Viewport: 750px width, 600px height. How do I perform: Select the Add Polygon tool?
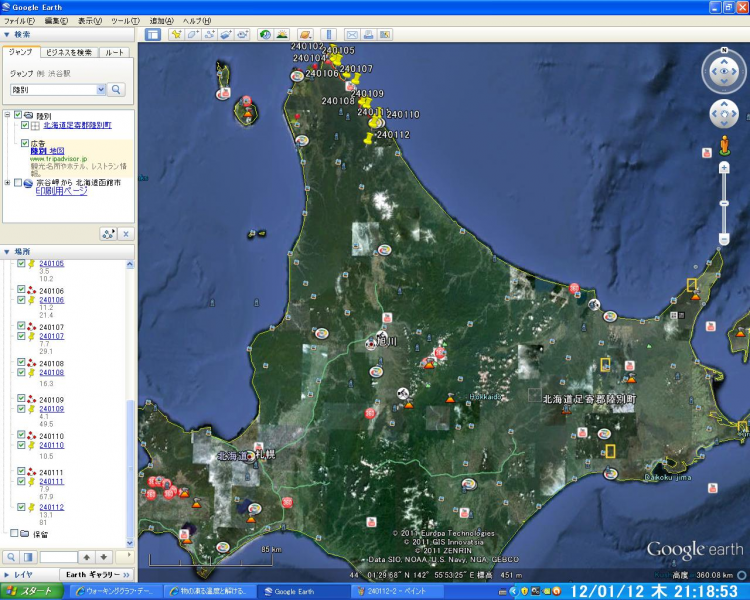point(193,34)
